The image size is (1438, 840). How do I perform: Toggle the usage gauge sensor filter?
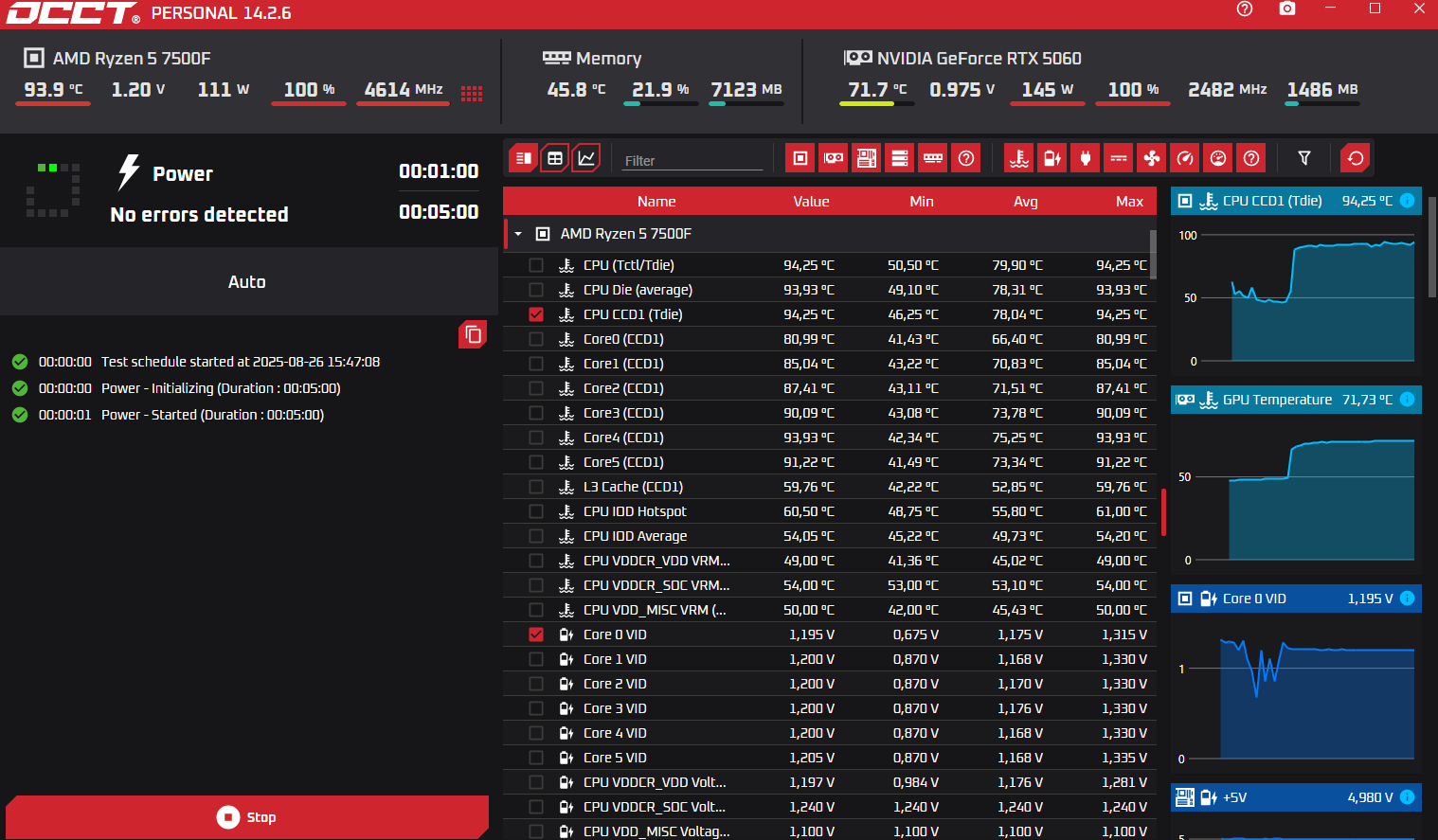pos(1218,158)
